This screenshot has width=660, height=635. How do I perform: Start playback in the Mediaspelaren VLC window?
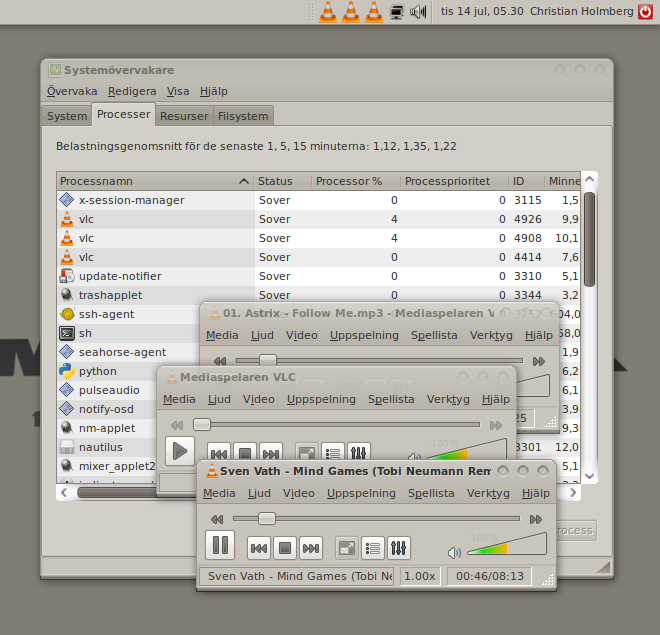click(180, 451)
